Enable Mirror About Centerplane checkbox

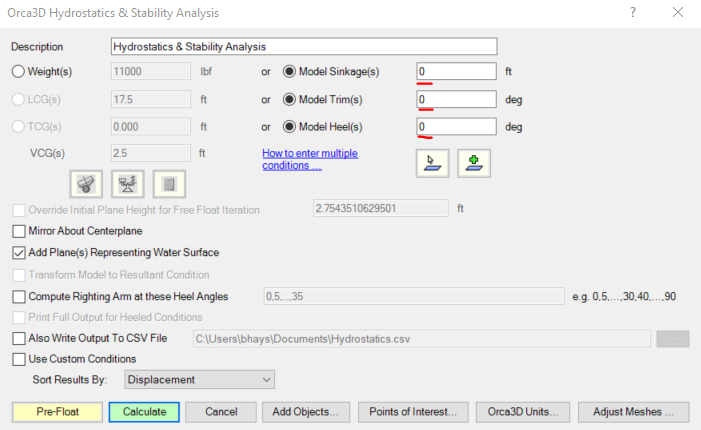pos(19,231)
